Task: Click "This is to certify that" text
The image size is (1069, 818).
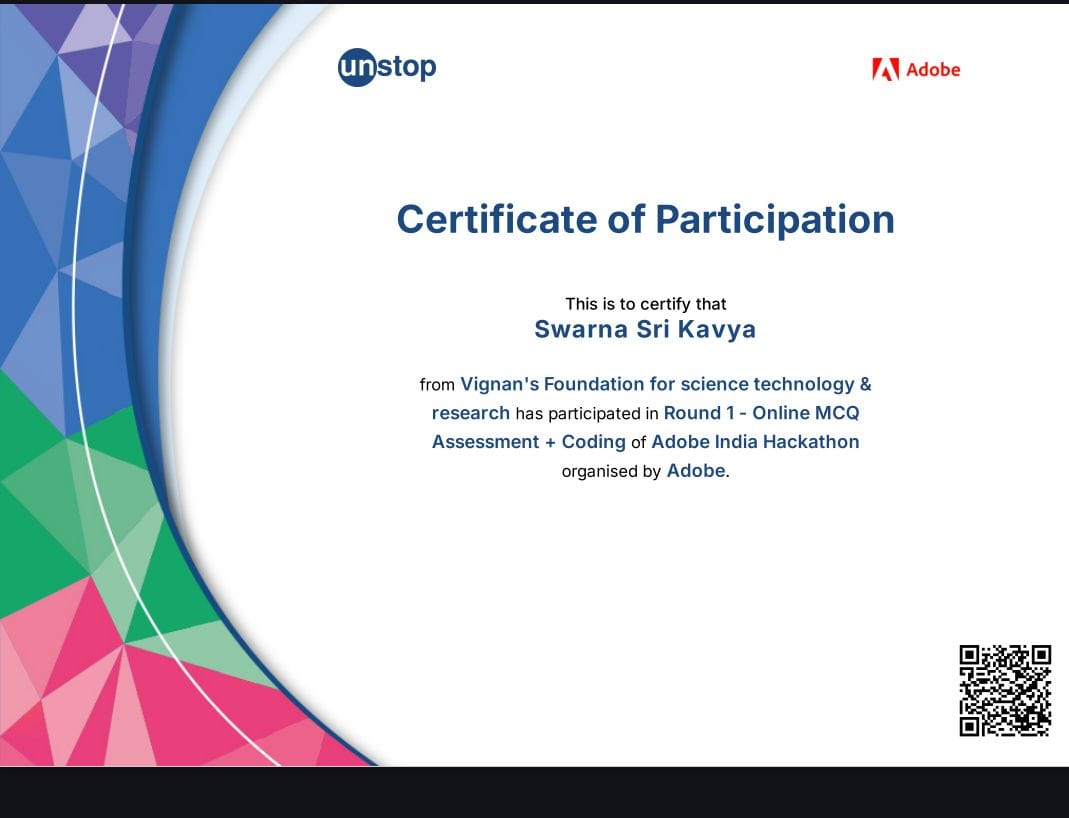Action: (646, 304)
